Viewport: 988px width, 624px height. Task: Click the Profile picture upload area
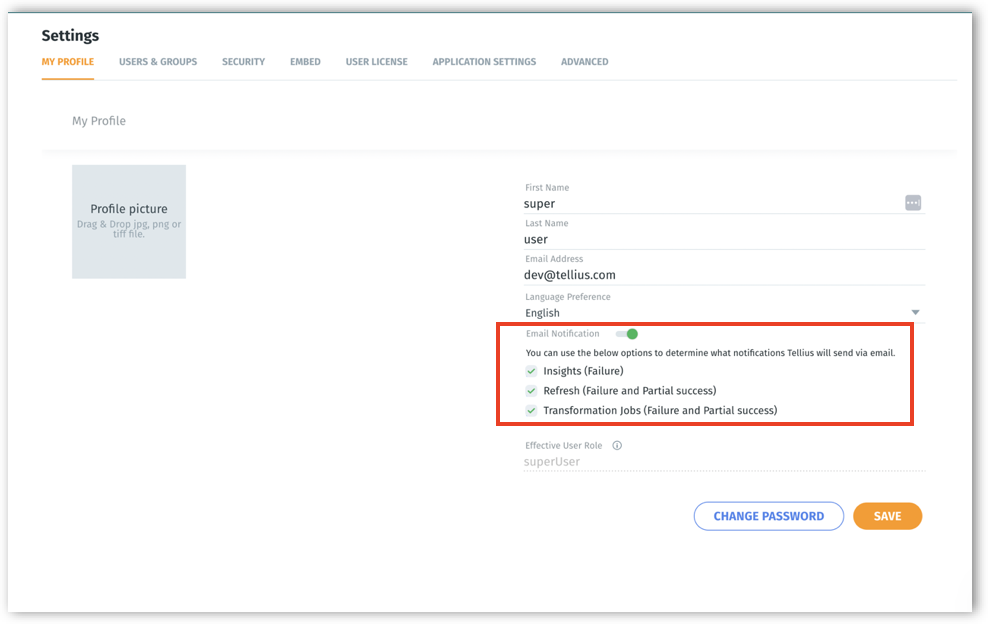129,222
